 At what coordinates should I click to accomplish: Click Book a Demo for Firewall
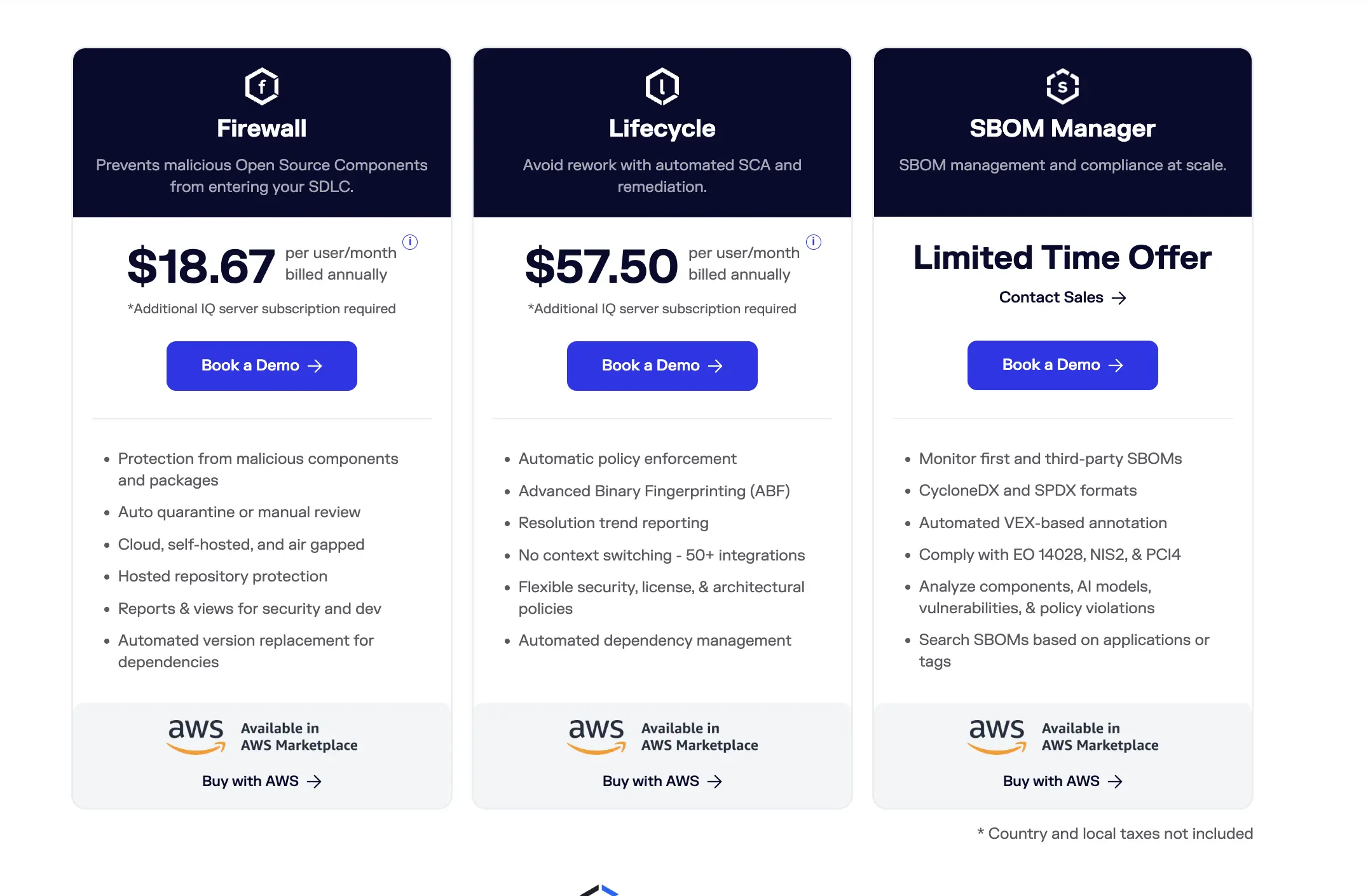[261, 365]
